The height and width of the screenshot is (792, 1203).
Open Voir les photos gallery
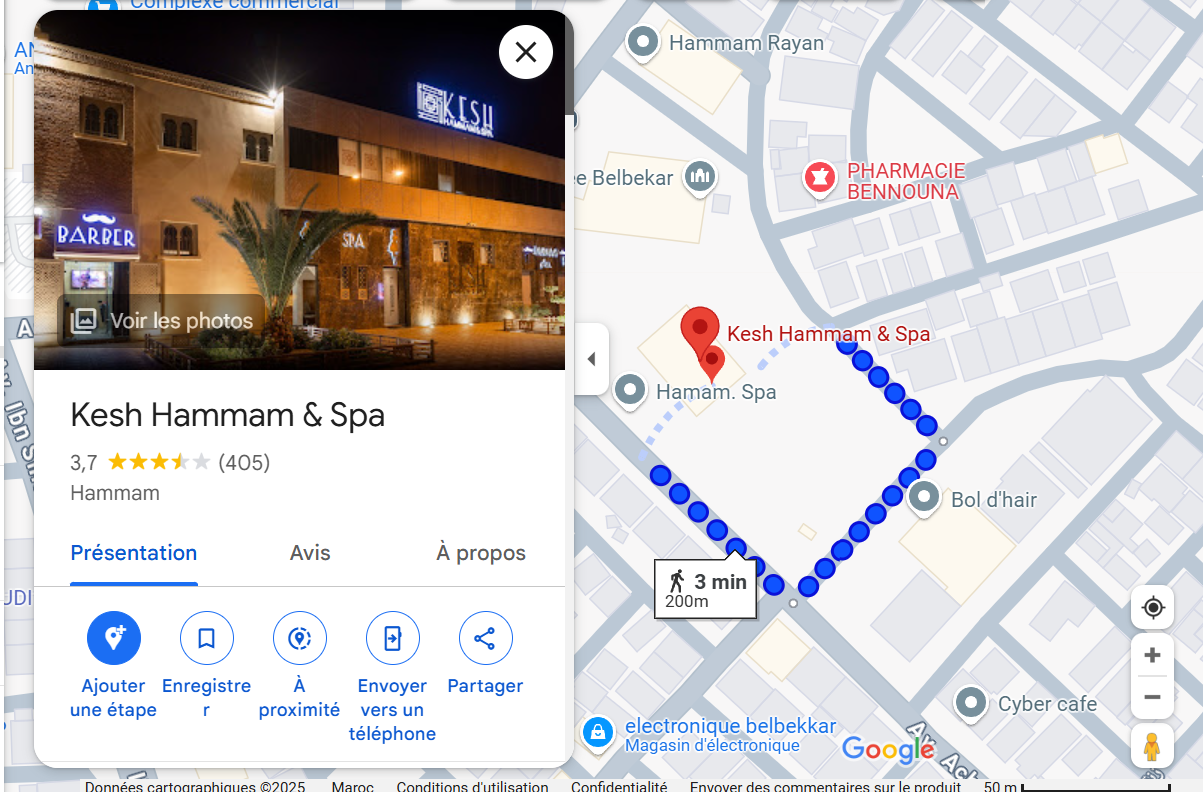pos(163,320)
